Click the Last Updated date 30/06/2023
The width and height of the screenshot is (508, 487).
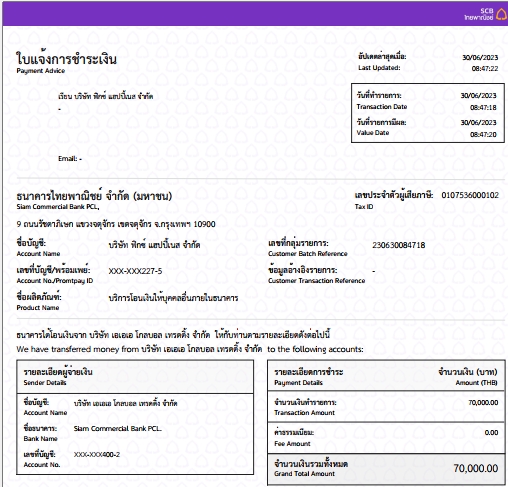pyautogui.click(x=480, y=57)
